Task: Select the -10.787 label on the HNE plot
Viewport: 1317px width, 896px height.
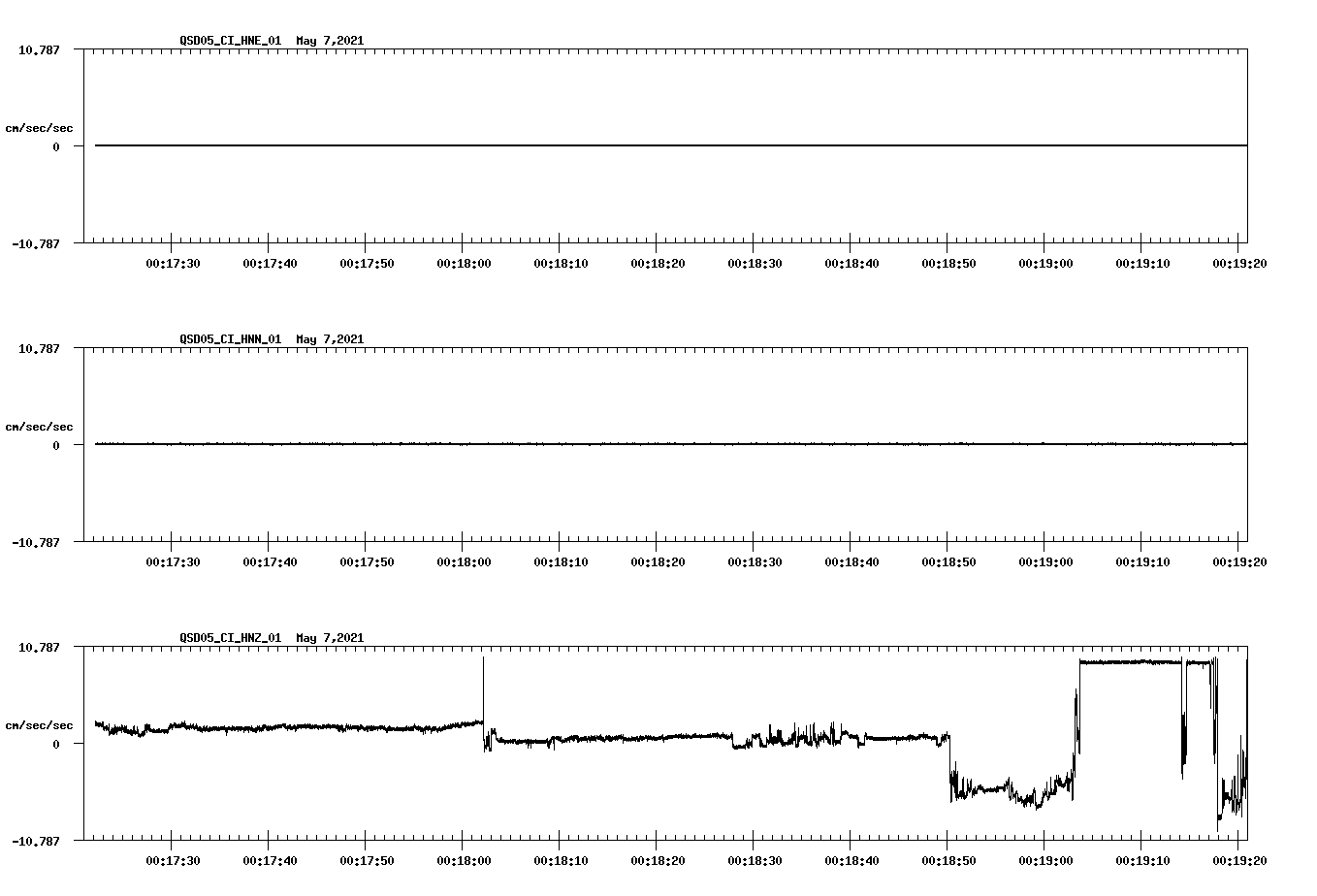Action: click(x=34, y=245)
